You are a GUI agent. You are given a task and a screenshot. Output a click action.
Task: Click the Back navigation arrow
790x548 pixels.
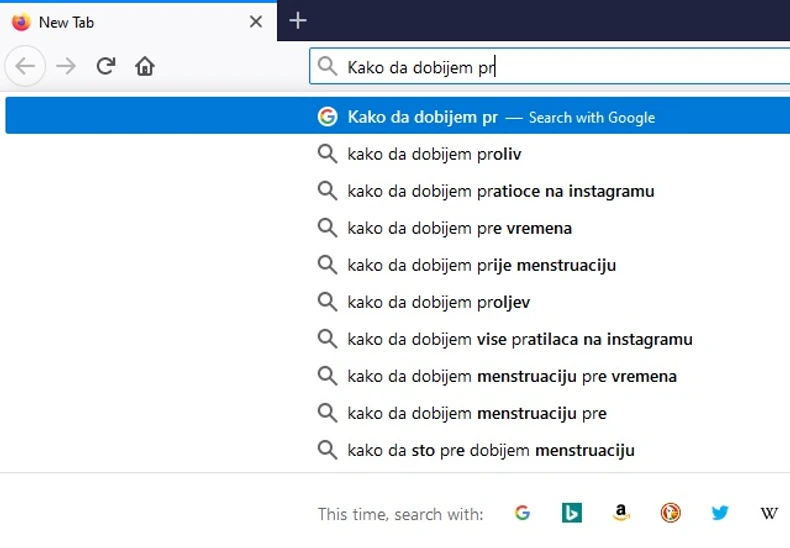point(25,67)
